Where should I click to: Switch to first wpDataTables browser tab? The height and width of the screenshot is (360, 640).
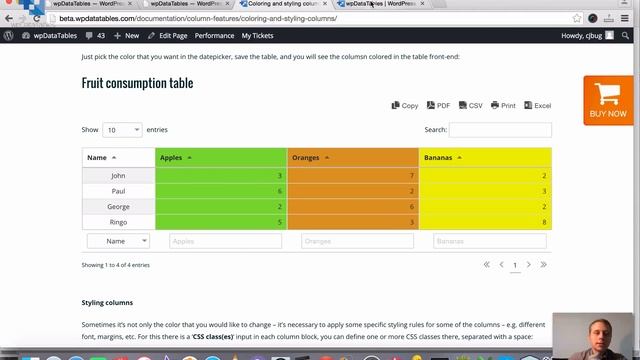[88, 4]
